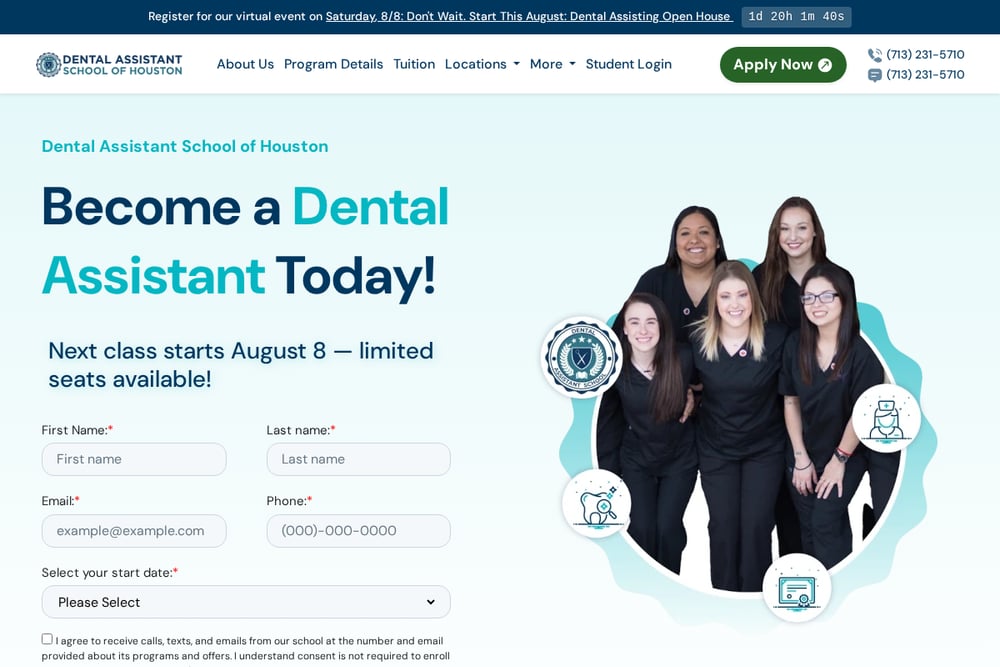1000x667 pixels.
Task: Expand the More menu
Action: coord(553,64)
